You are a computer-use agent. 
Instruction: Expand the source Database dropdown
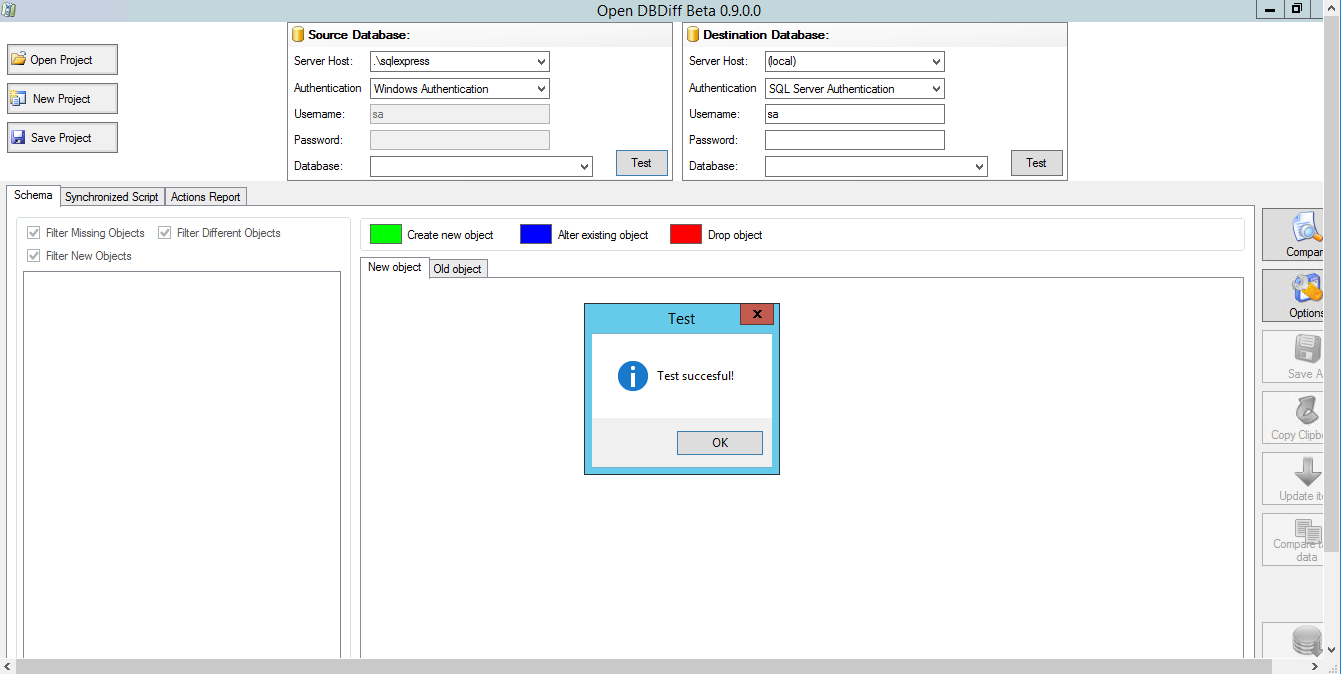pos(584,167)
